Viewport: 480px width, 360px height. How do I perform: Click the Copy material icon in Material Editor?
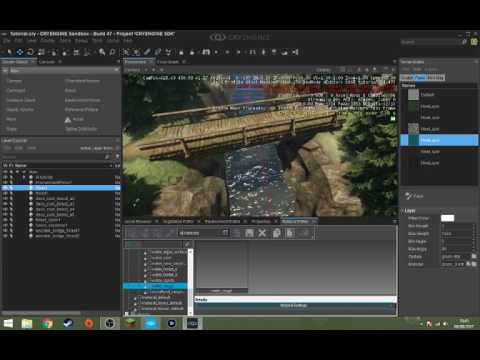click(276, 233)
